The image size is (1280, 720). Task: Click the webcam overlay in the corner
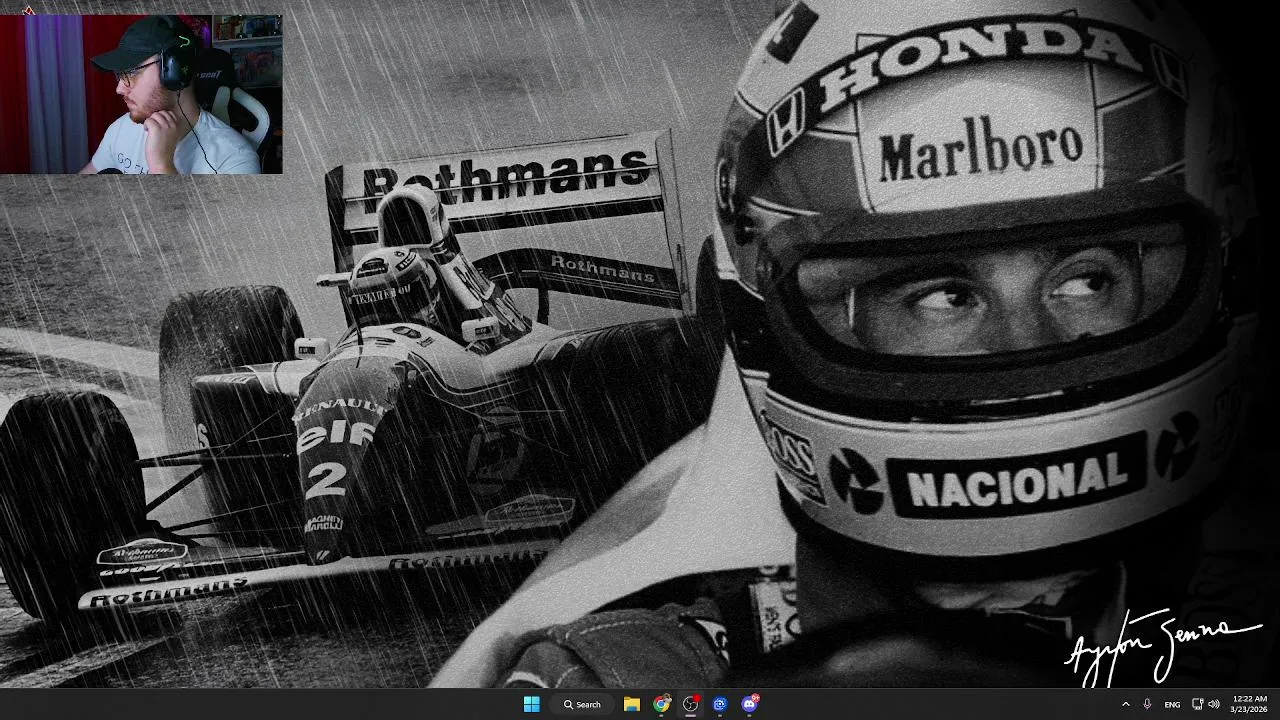click(141, 94)
